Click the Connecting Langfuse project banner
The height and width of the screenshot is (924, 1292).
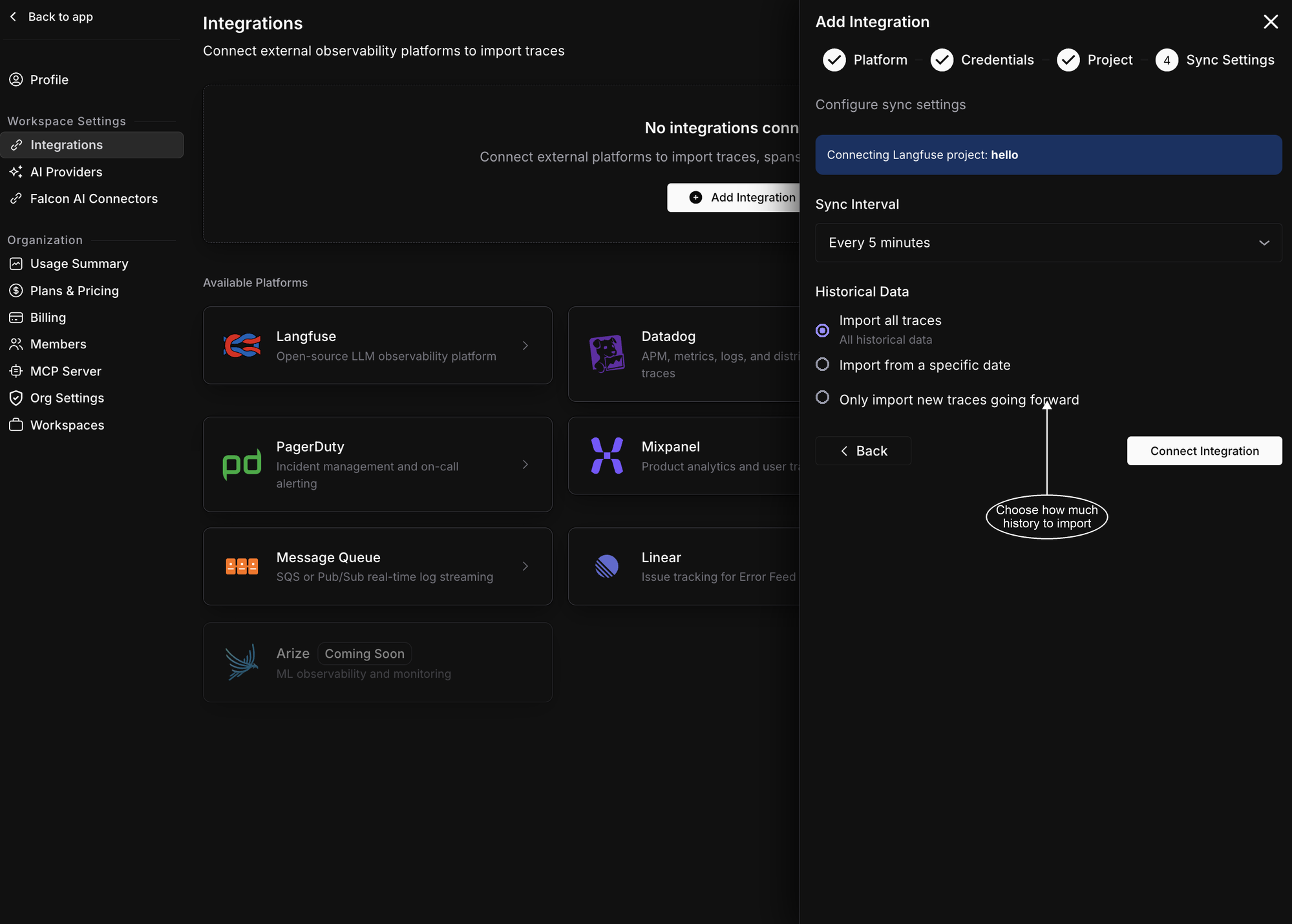pyautogui.click(x=1048, y=155)
